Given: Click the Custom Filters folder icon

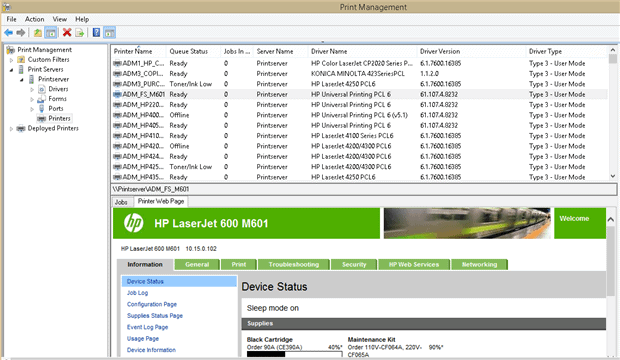Looking at the screenshot, I should [21, 59].
